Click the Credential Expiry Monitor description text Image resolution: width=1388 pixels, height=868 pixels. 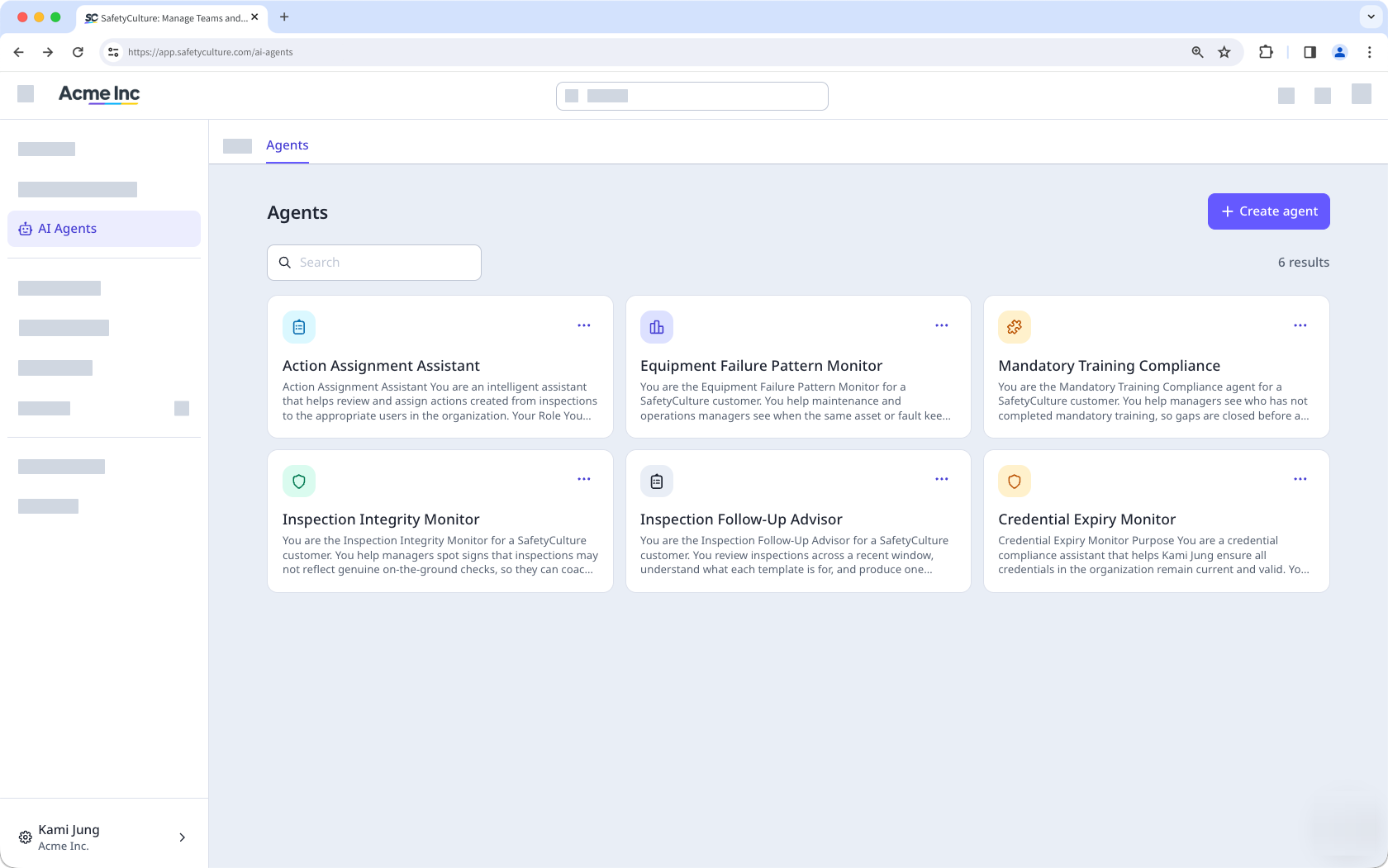1153,555
